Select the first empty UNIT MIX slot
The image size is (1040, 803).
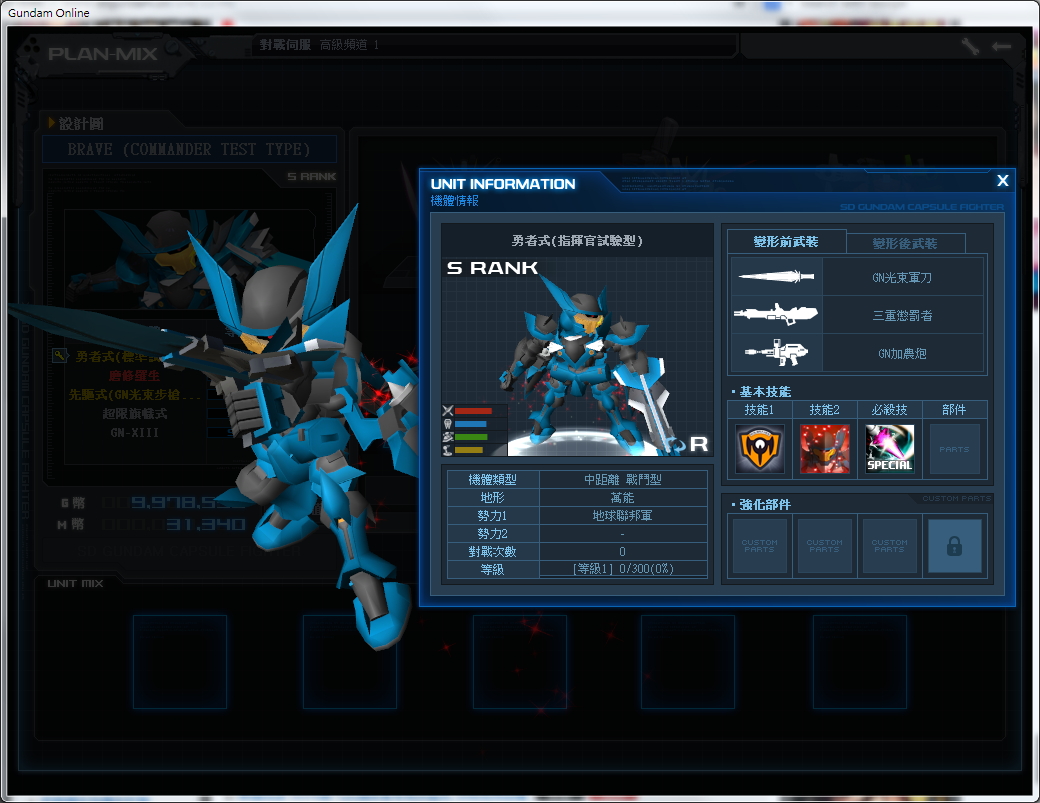(180, 660)
